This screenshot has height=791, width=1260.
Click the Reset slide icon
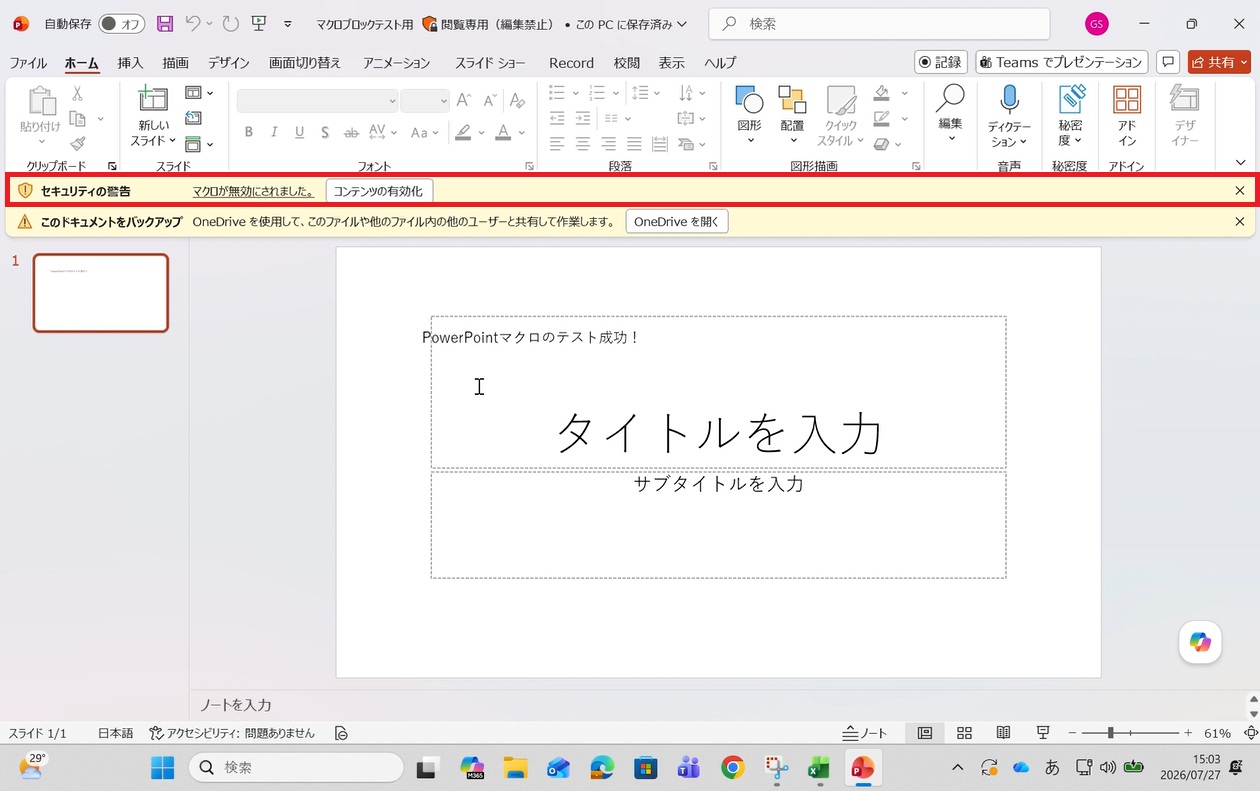(193, 118)
